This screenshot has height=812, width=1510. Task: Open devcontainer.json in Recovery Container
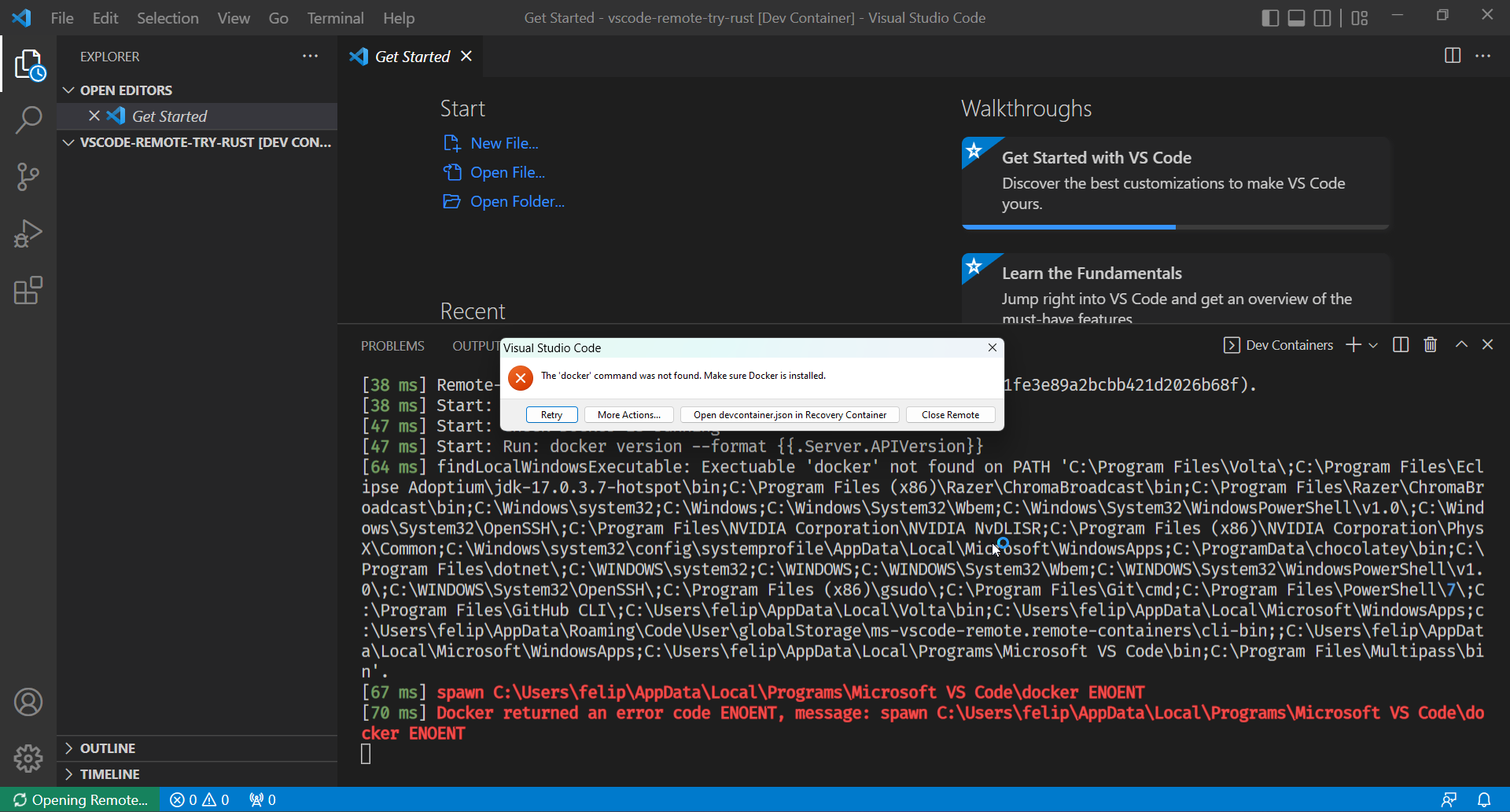point(790,414)
